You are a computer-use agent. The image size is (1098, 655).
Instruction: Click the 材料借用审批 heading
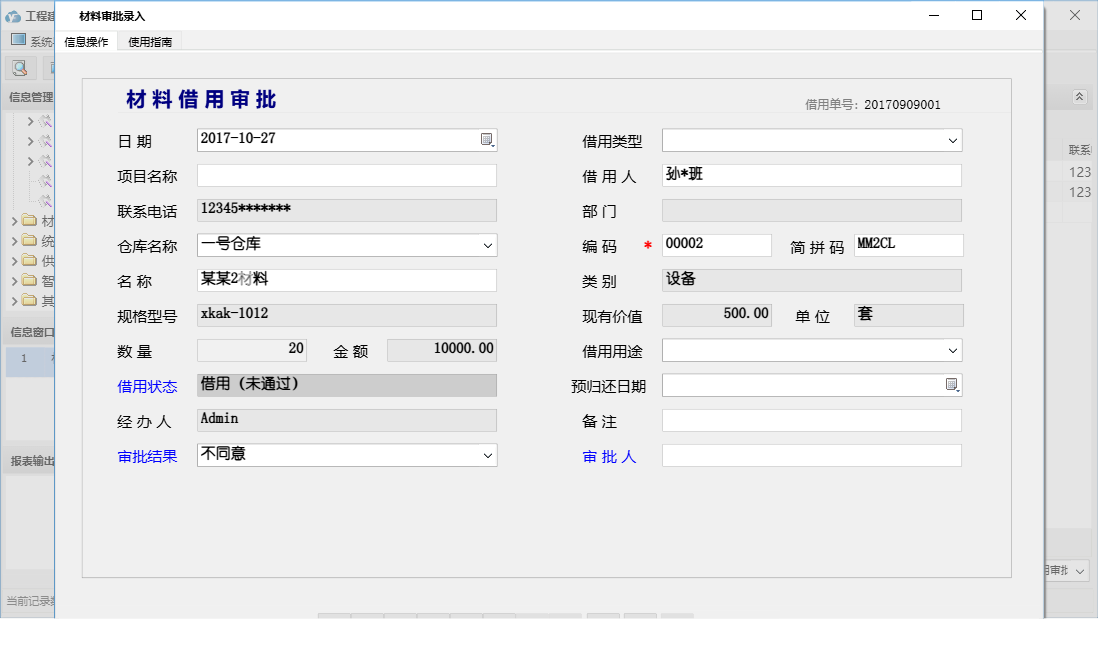click(201, 99)
